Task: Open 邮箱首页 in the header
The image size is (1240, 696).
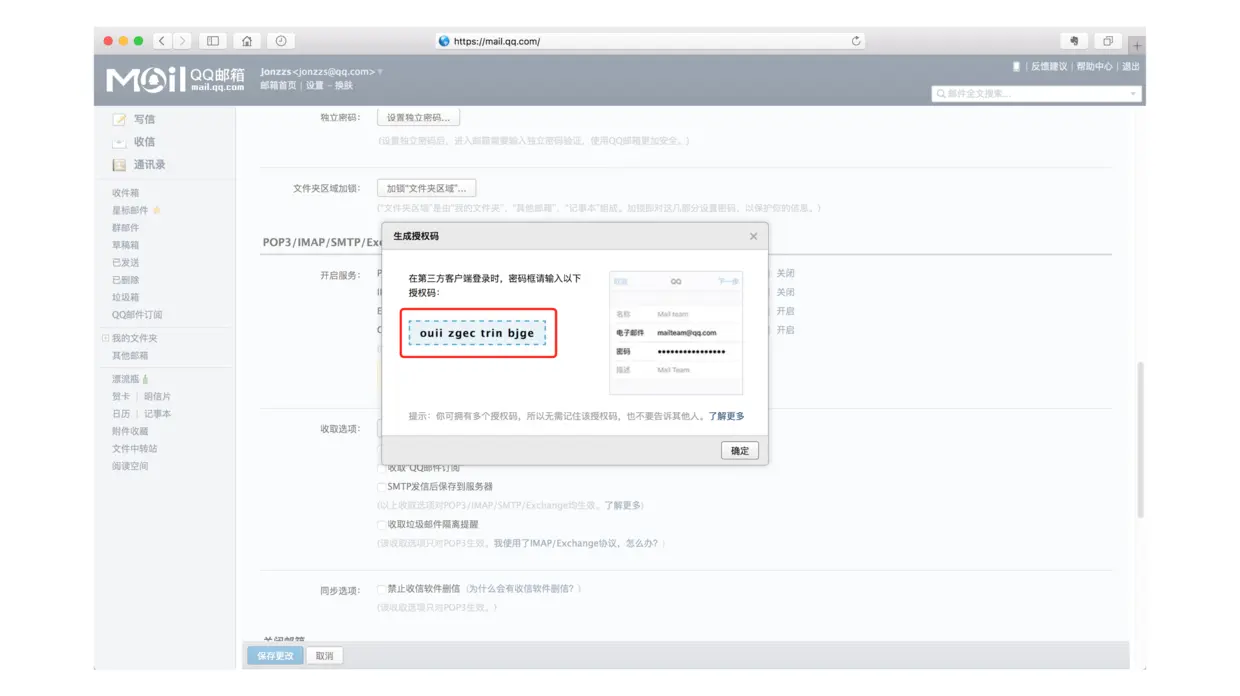Action: coord(278,86)
